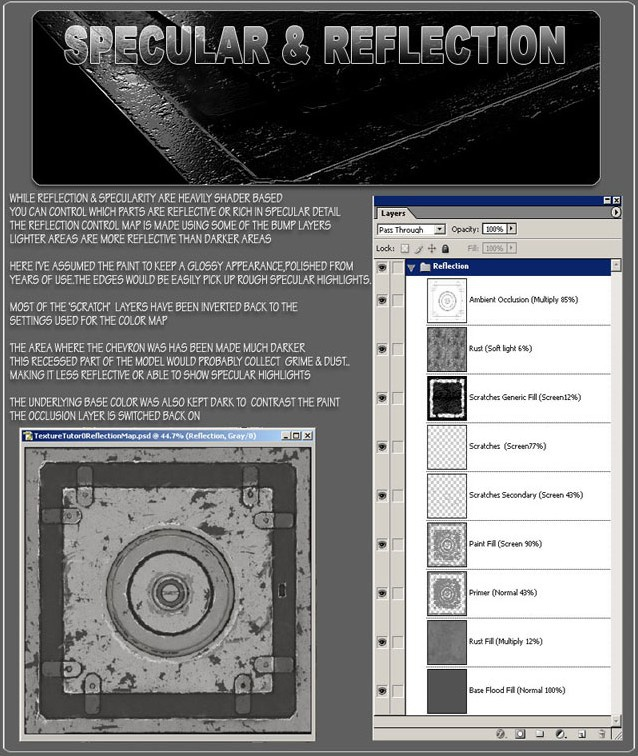Select the Rust (Soft light 6%) layer thumbnail

click(447, 349)
